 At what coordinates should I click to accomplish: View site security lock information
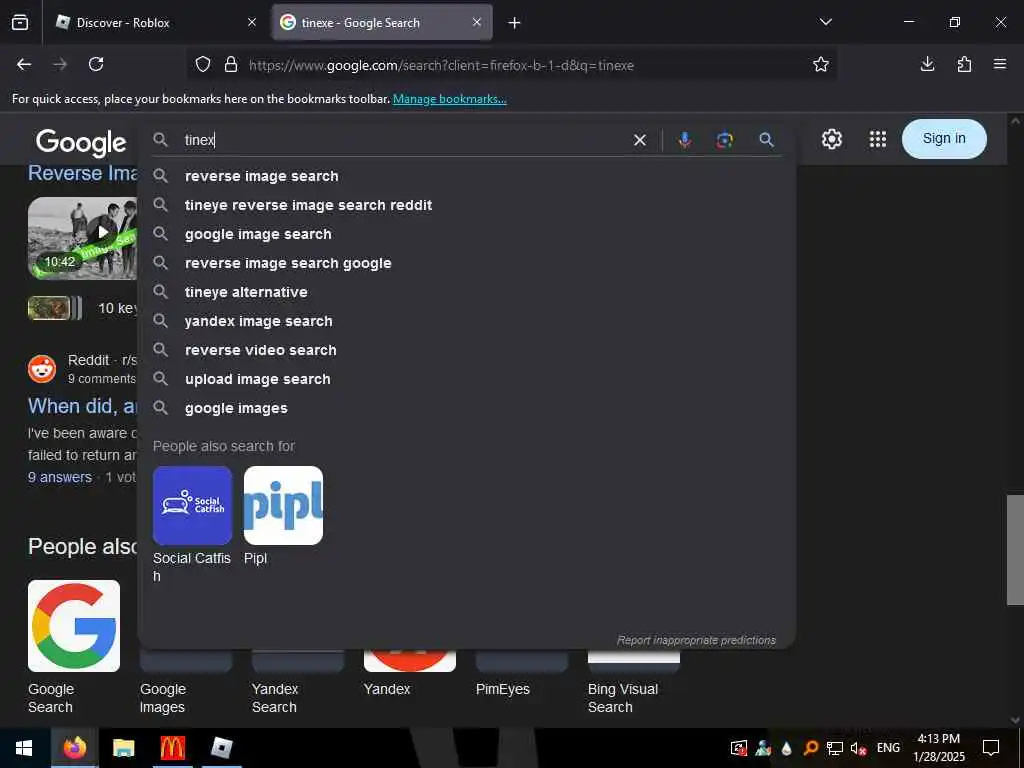(231, 65)
